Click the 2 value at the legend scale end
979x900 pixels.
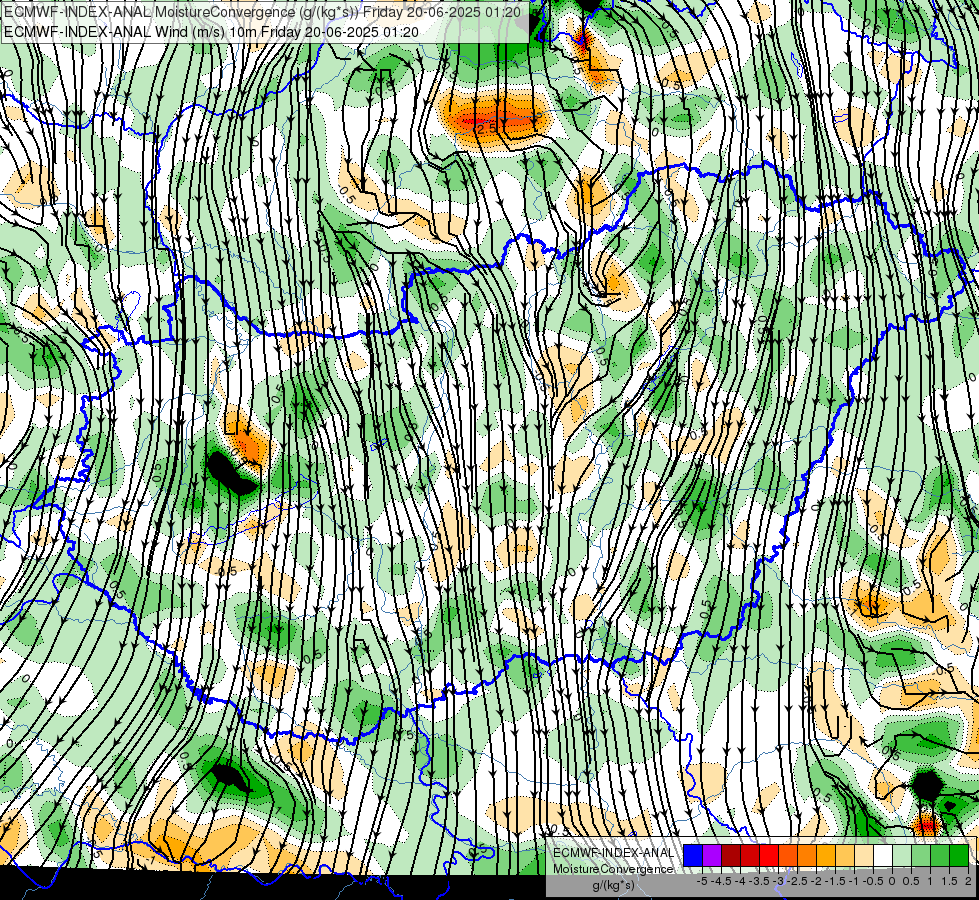tap(968, 881)
